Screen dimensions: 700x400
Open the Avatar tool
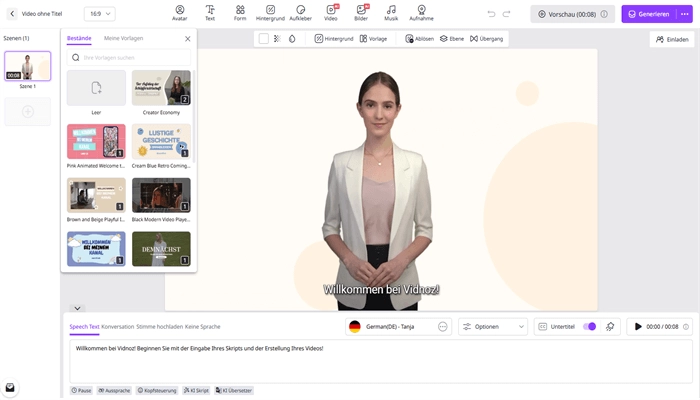coord(179,13)
